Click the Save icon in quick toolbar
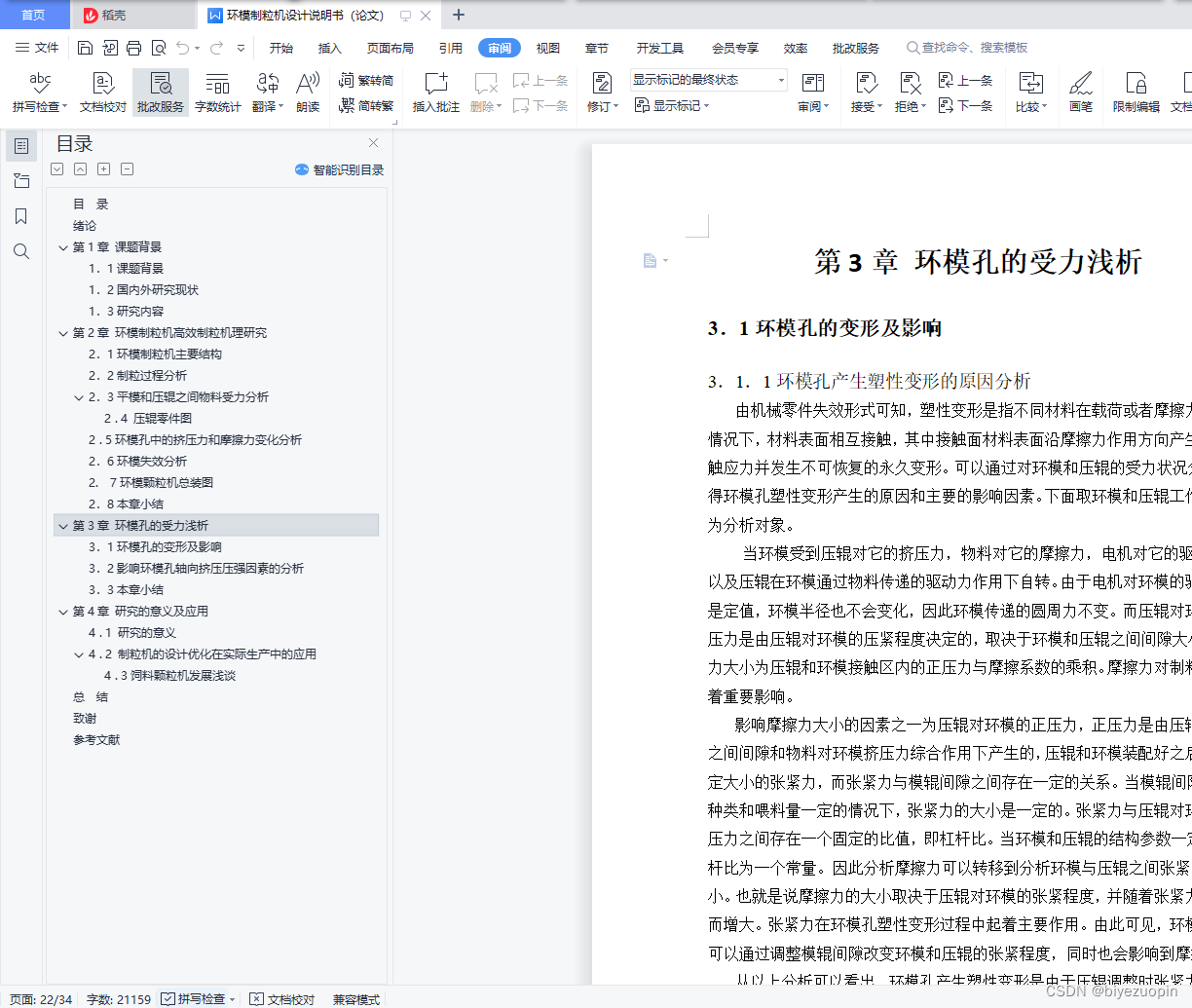 85,48
